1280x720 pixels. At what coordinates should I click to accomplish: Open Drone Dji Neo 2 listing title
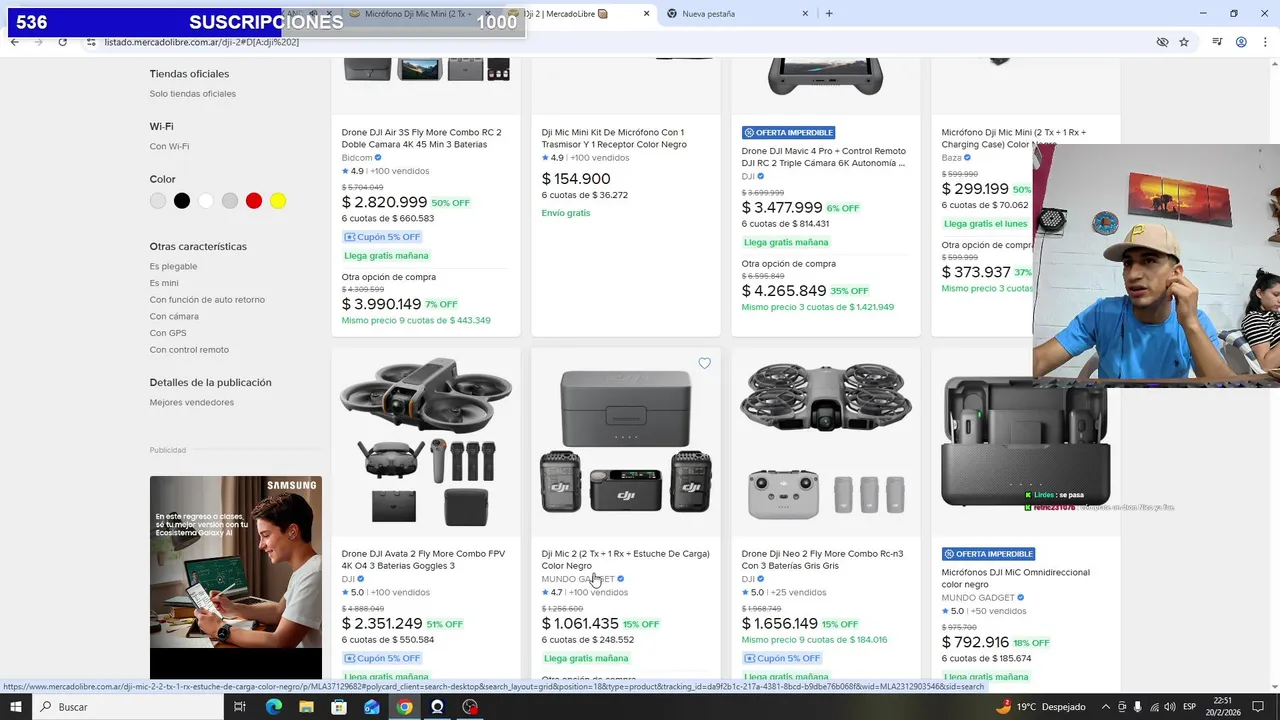click(x=822, y=559)
